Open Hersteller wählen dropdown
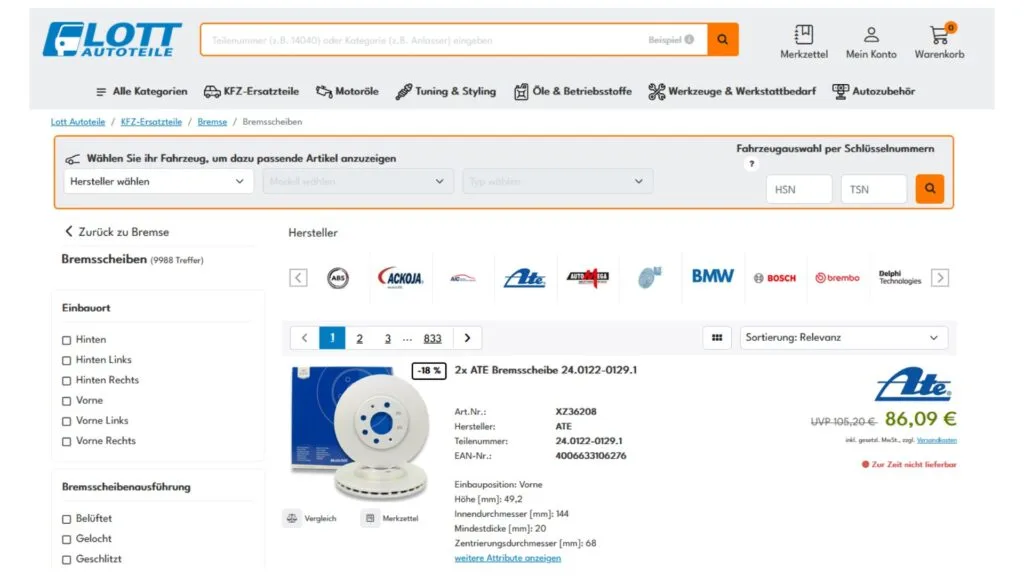The width and height of the screenshot is (1024, 576). click(x=158, y=182)
